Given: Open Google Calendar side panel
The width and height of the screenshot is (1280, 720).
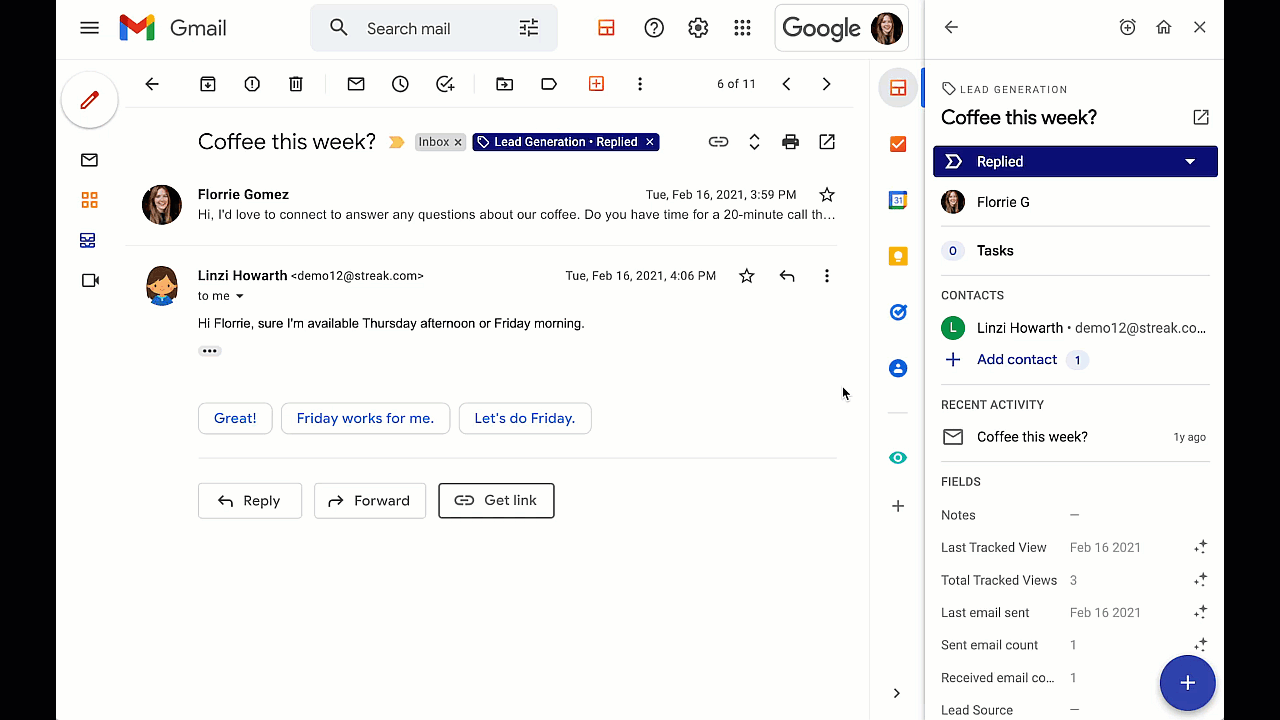Looking at the screenshot, I should pyautogui.click(x=897, y=200).
